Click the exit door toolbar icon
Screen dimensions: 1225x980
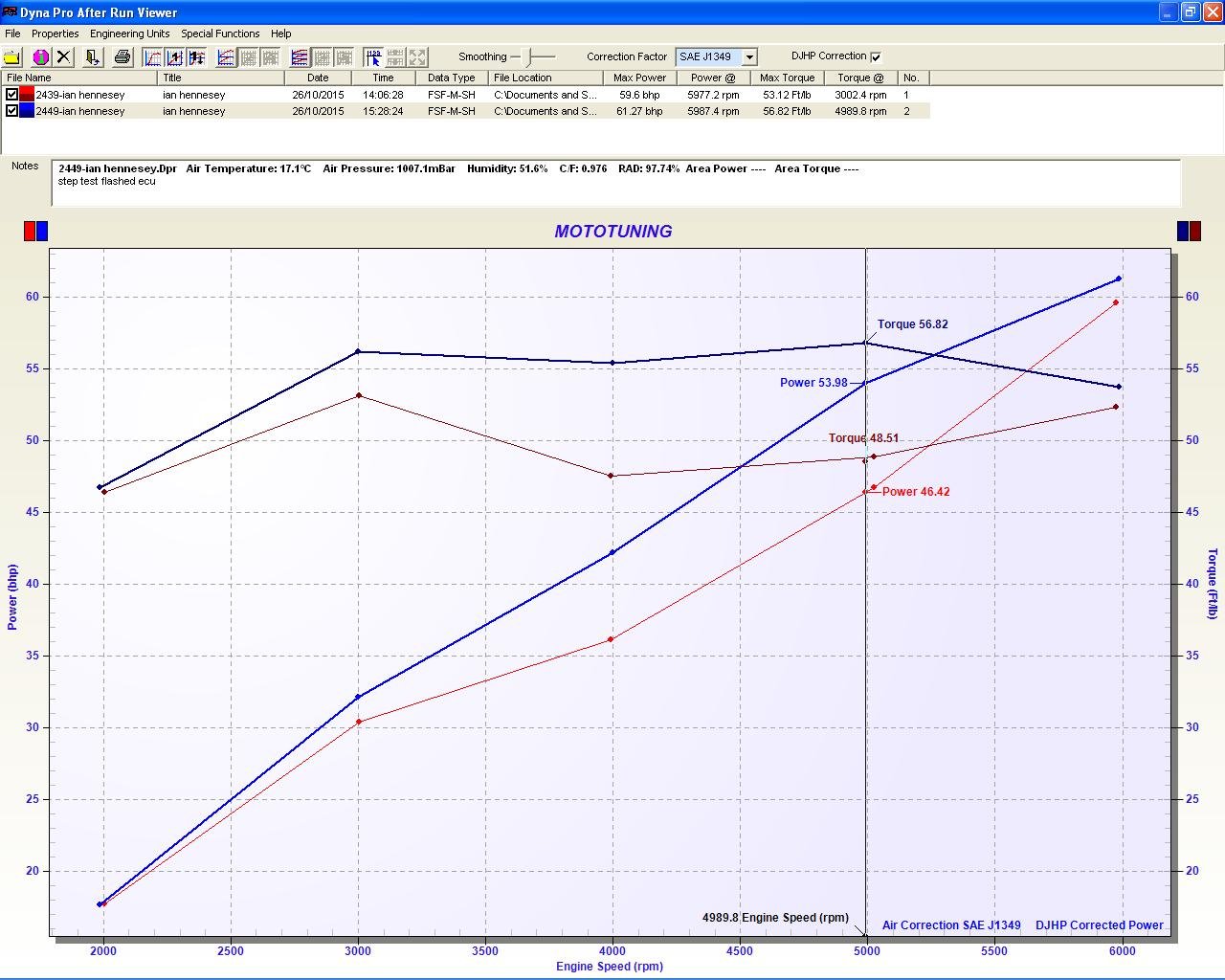[93, 57]
